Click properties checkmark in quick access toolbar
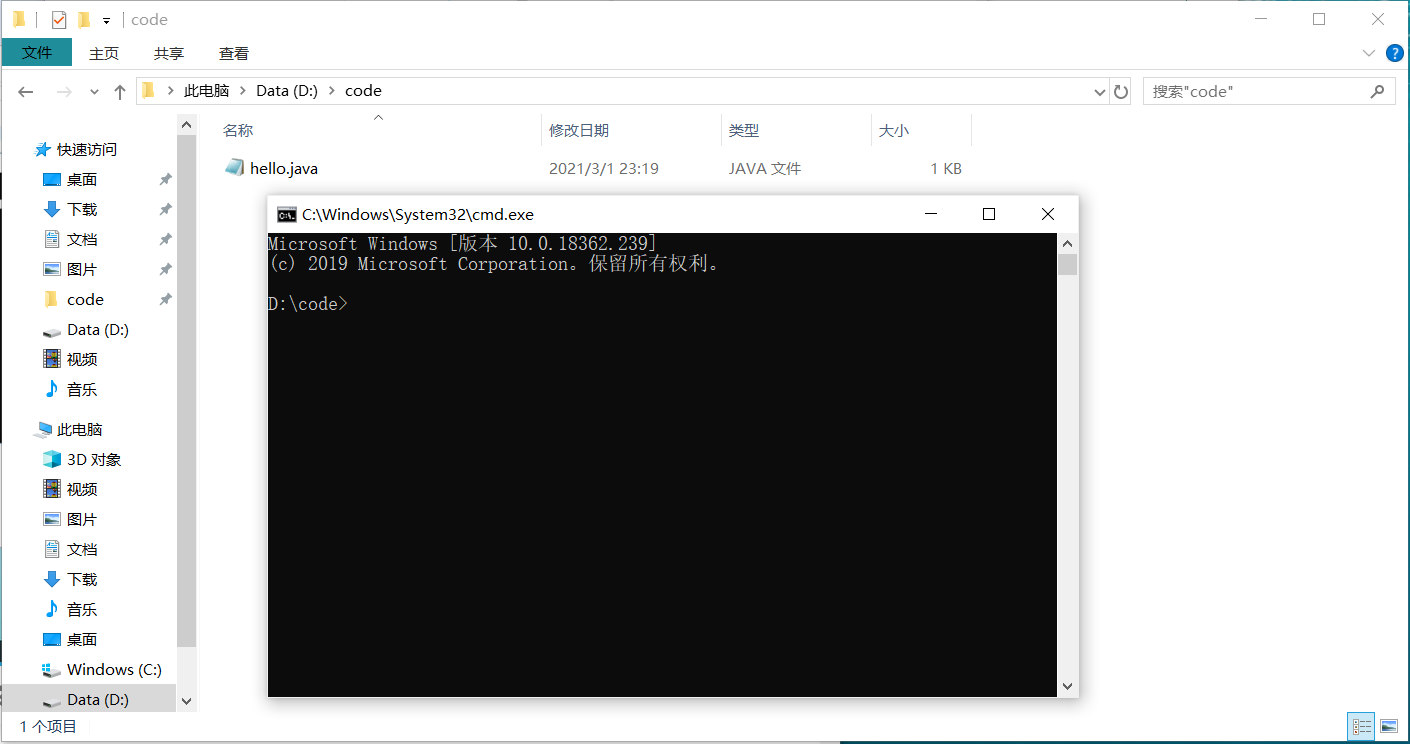 point(58,19)
